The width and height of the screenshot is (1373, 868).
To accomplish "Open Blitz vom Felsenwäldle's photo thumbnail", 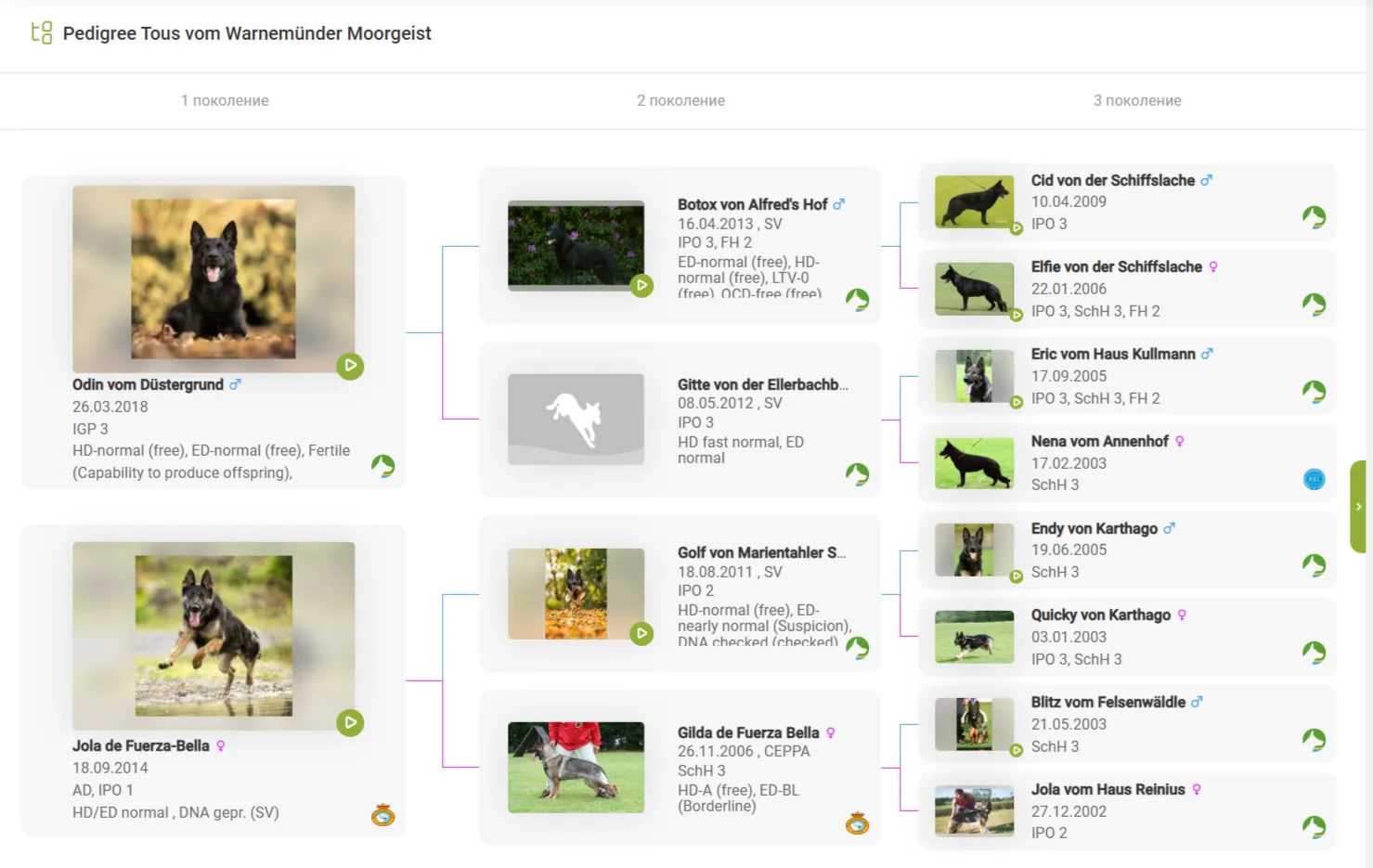I will point(974,724).
